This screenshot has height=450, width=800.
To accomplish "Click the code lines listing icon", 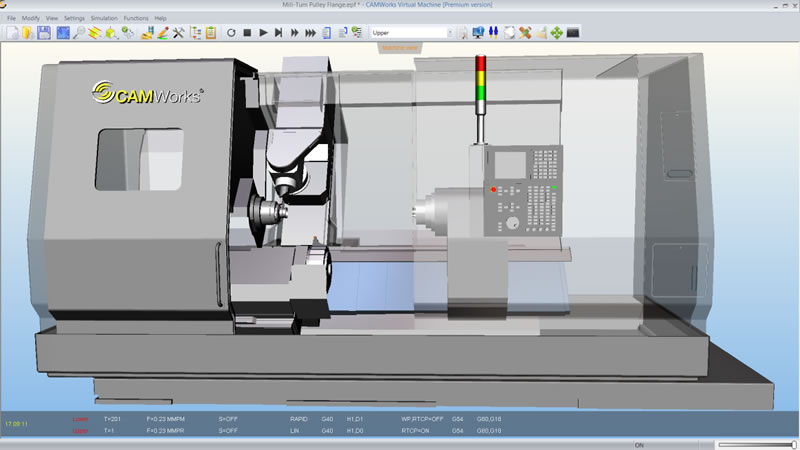I will pos(342,33).
